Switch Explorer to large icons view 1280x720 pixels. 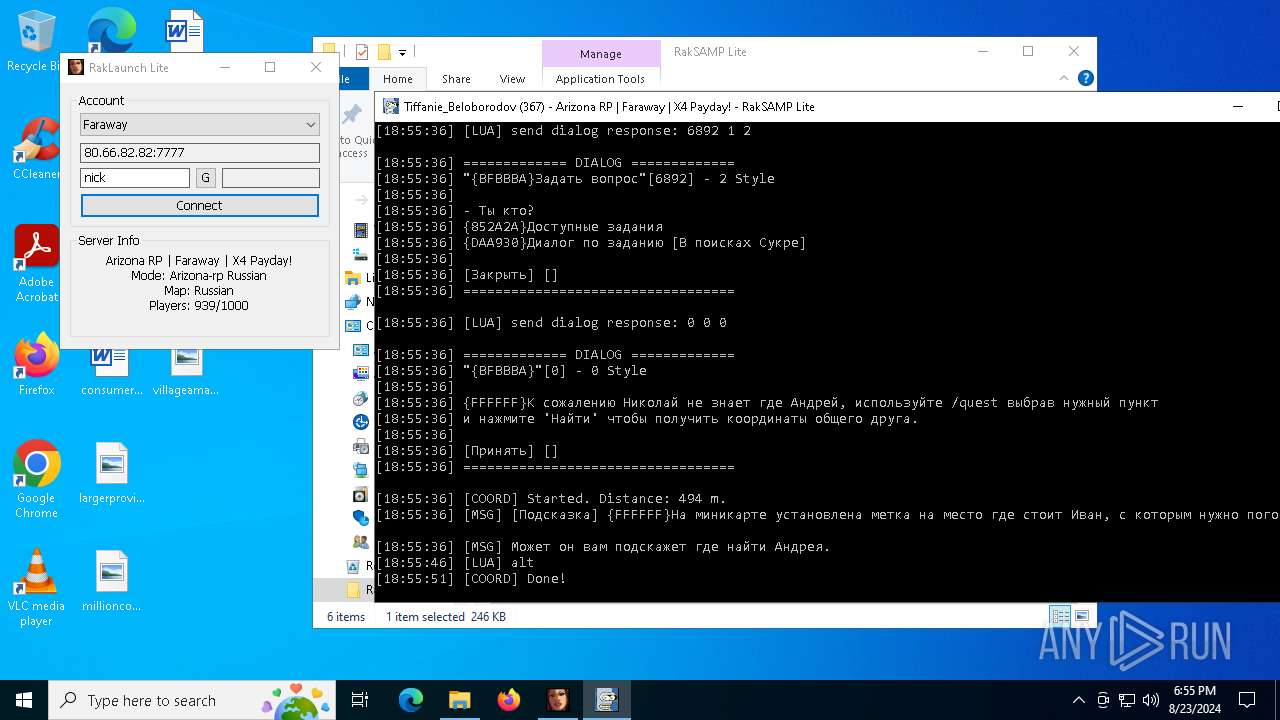[x=1081, y=616]
